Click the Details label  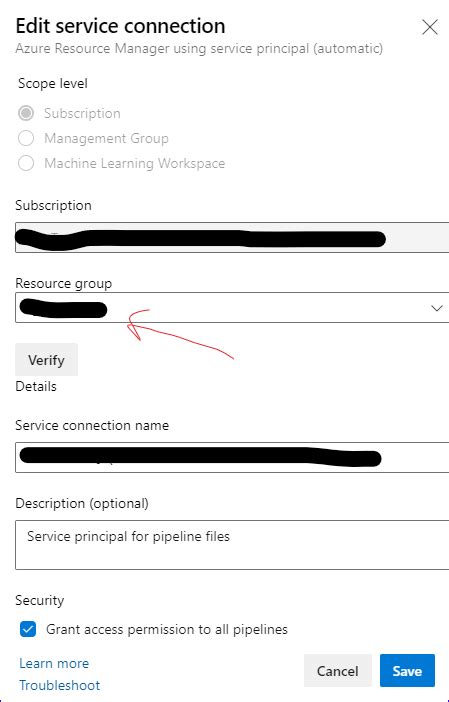click(36, 386)
